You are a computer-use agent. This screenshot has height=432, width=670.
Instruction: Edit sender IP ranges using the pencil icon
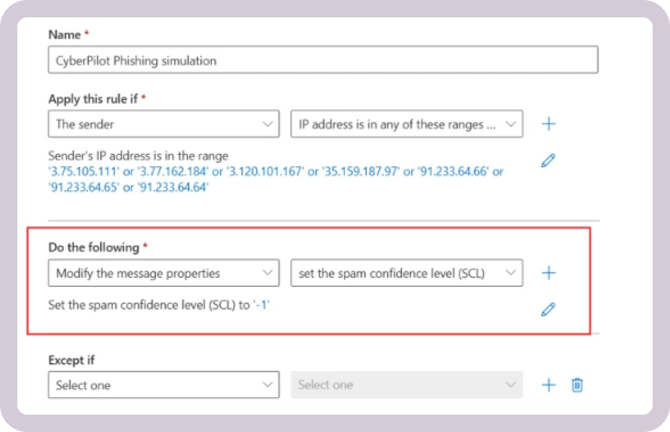pyautogui.click(x=548, y=160)
